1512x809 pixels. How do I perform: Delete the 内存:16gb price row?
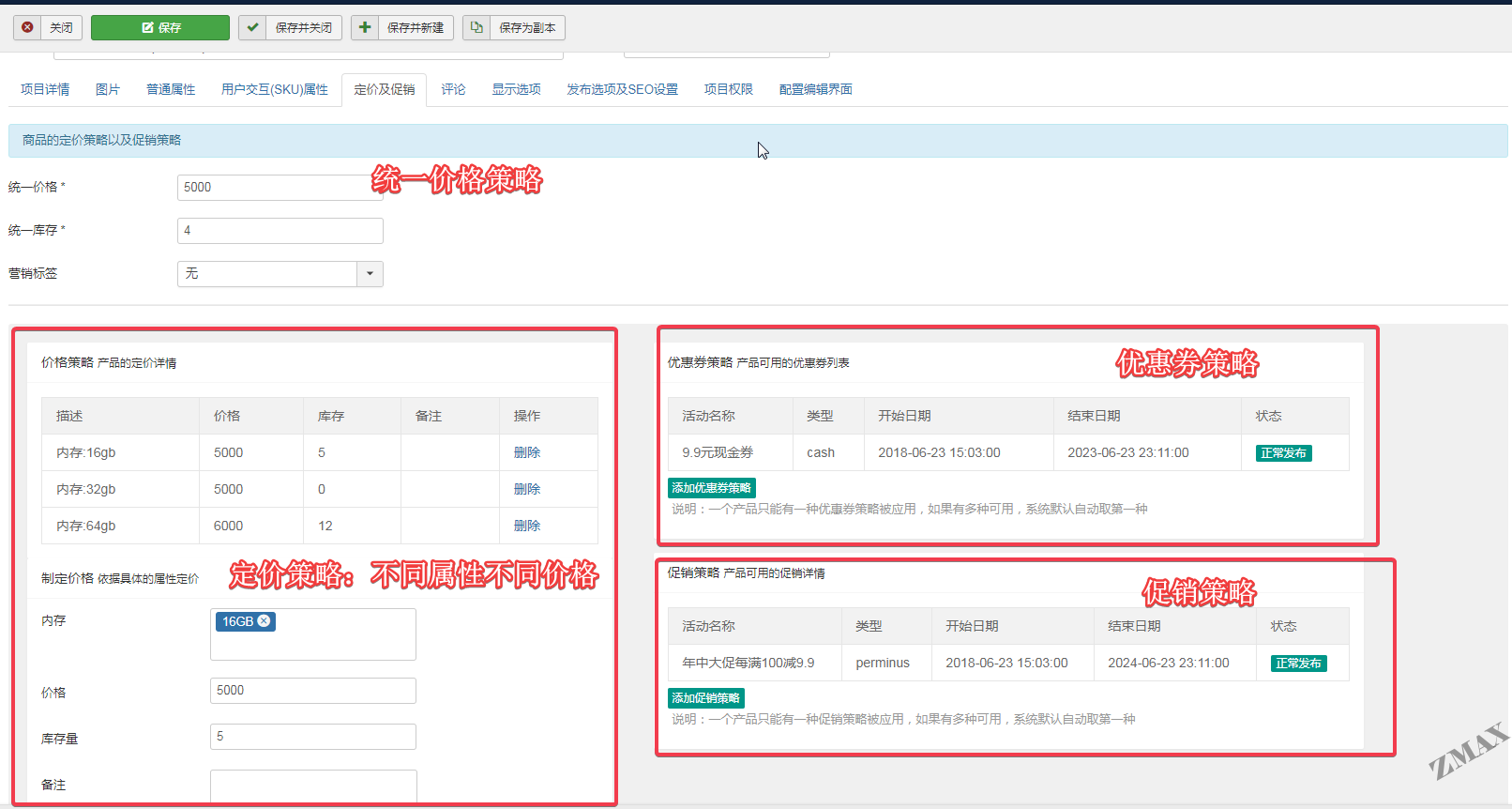pos(526,452)
